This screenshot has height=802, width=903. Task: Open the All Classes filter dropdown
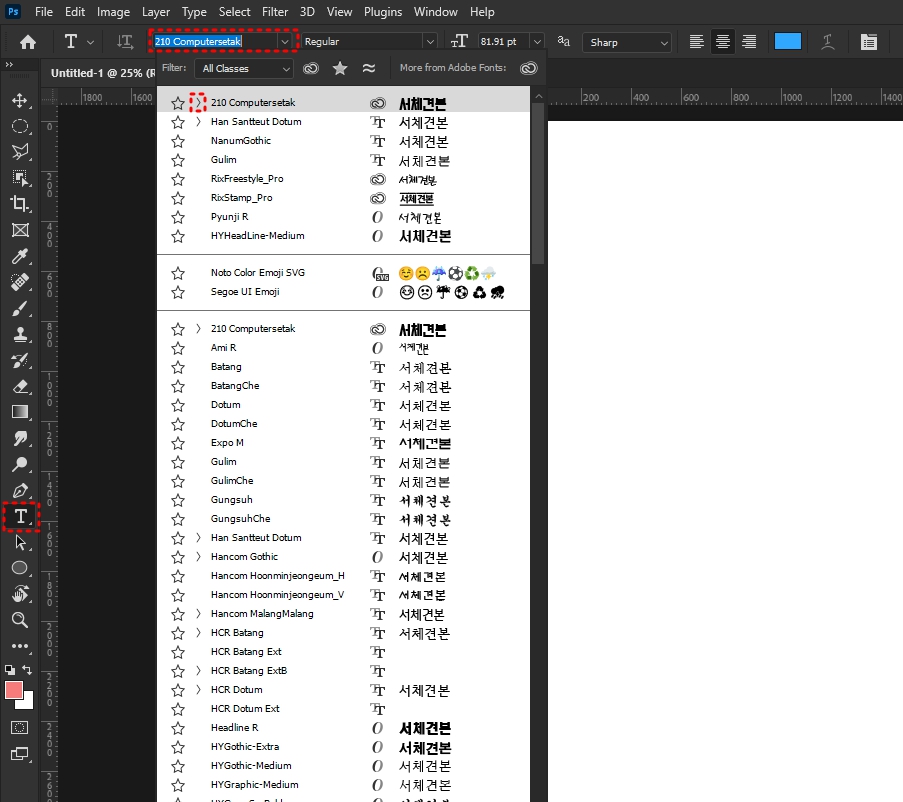coord(244,69)
